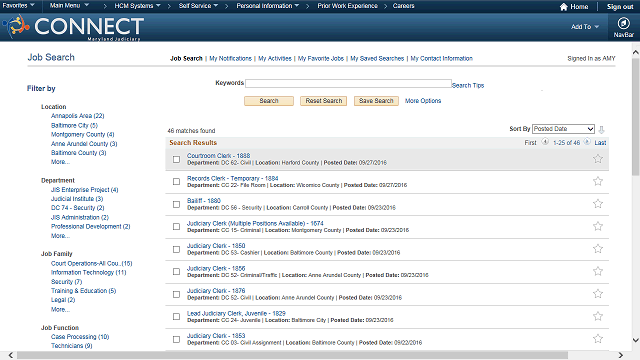Open the Courtroom Clerk - 1888 posting
This screenshot has width=640, height=360.
(218, 156)
